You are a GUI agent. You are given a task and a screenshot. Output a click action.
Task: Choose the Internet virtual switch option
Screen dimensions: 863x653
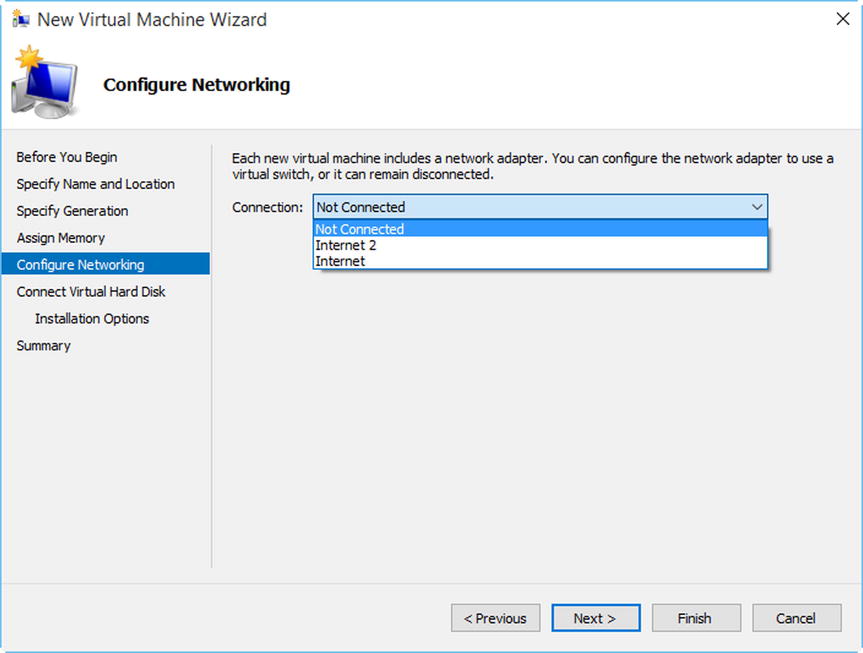540,261
